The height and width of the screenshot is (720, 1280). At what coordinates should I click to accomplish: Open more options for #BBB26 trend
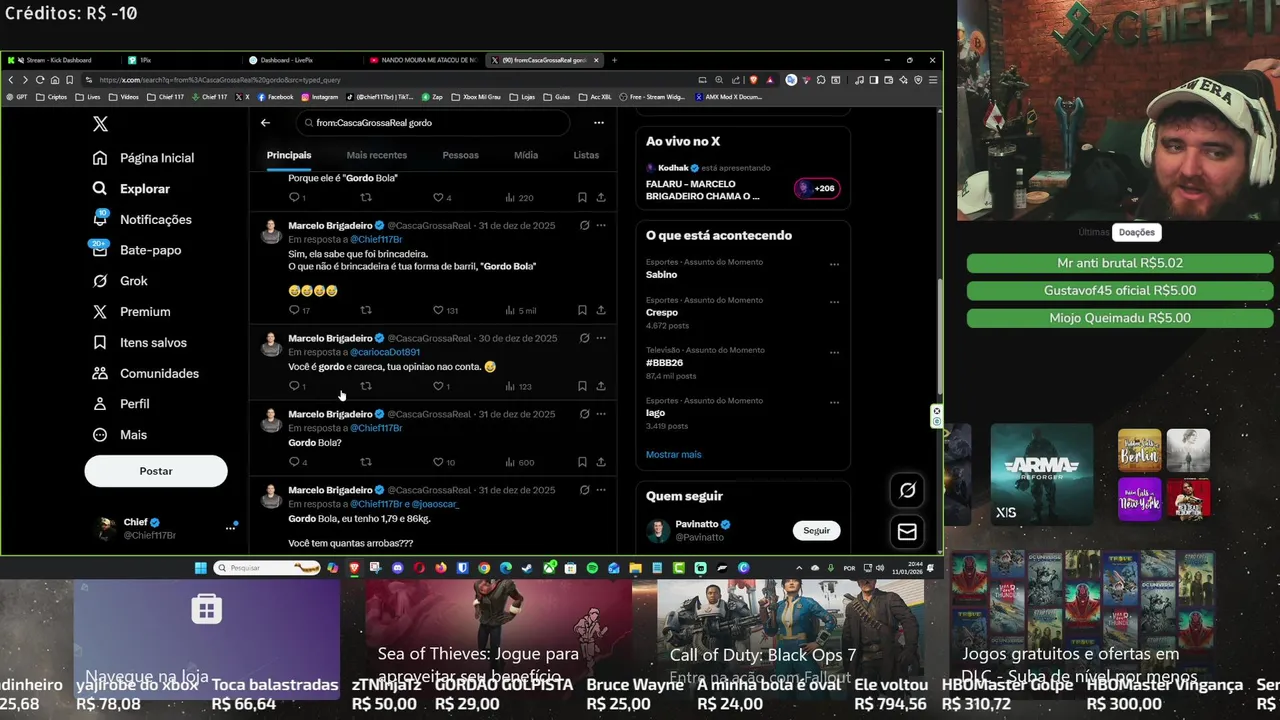pos(834,353)
